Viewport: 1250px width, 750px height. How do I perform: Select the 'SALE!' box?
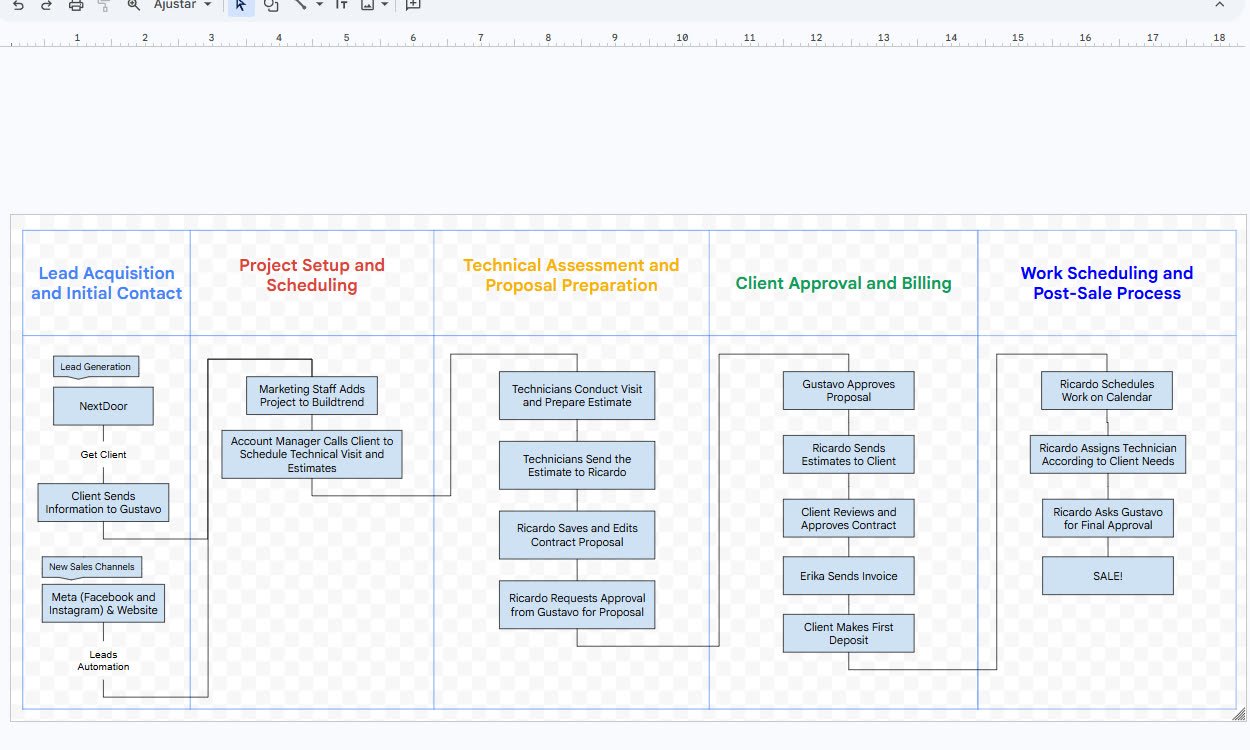(1107, 576)
